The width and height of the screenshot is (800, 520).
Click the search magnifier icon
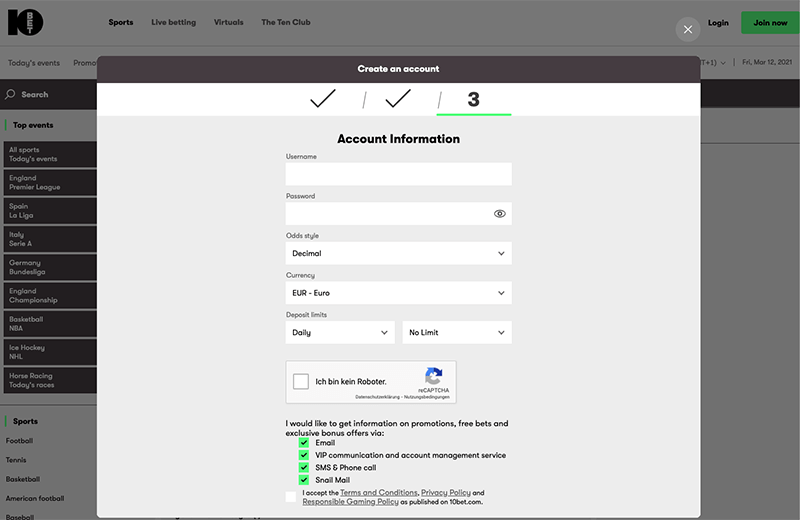[x=11, y=95]
